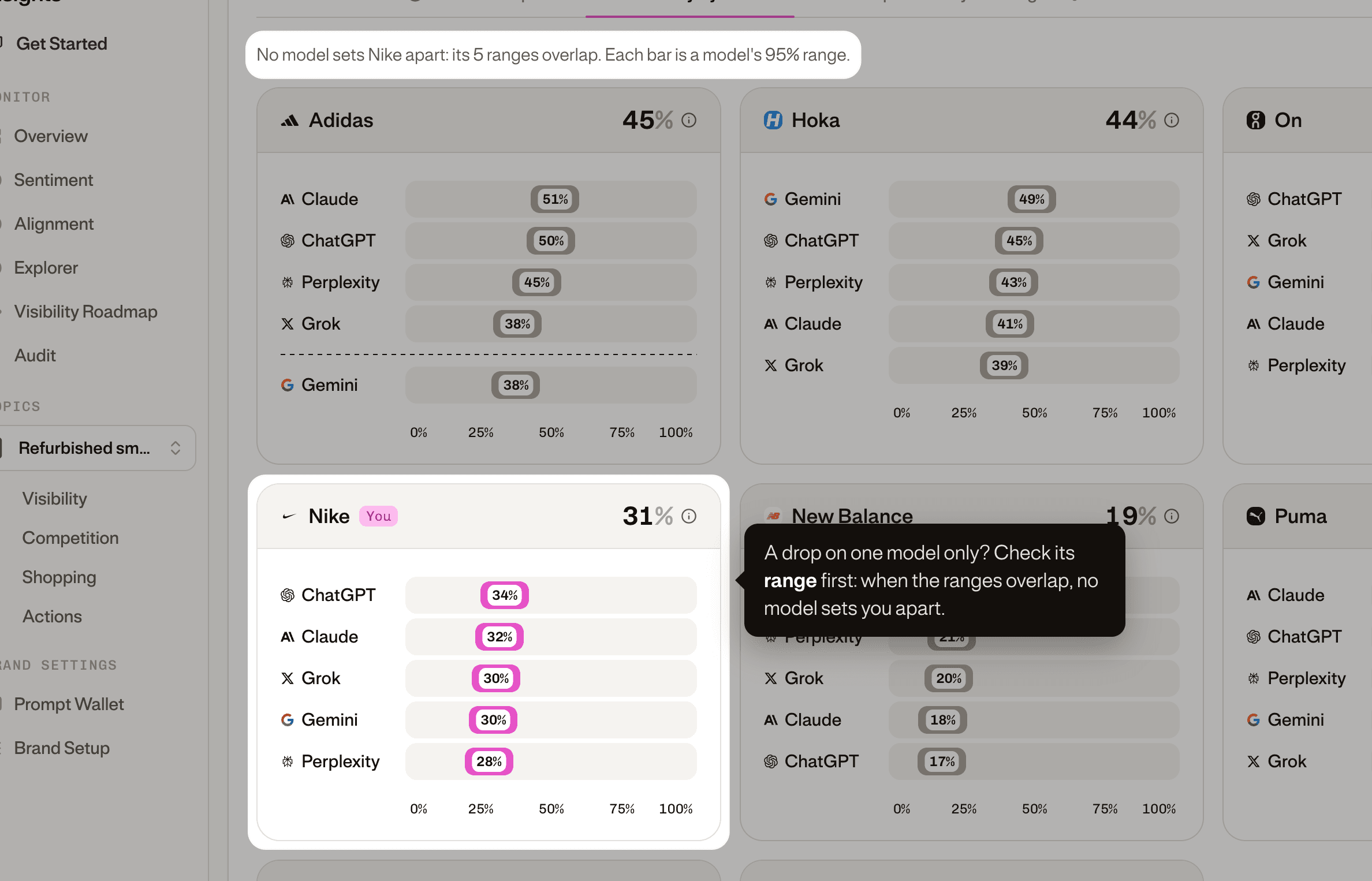Click the On brand logo icon
This screenshot has width=1372, height=881.
click(1255, 120)
